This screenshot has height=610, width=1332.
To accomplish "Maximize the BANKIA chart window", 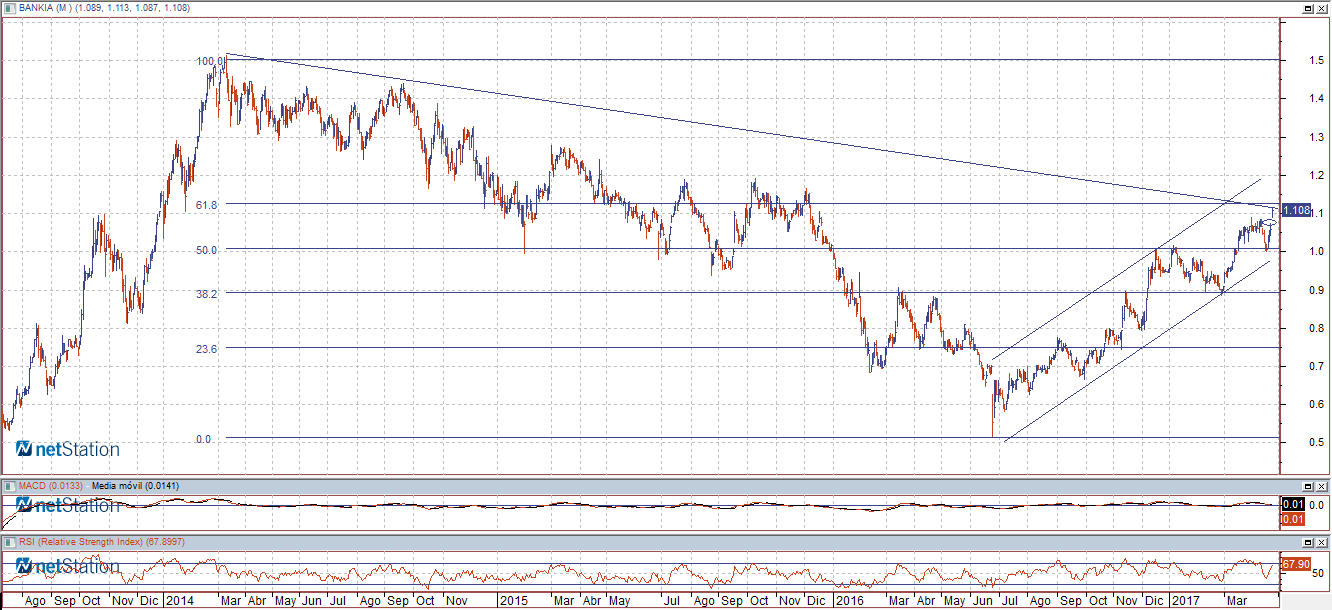I will [x=1307, y=8].
